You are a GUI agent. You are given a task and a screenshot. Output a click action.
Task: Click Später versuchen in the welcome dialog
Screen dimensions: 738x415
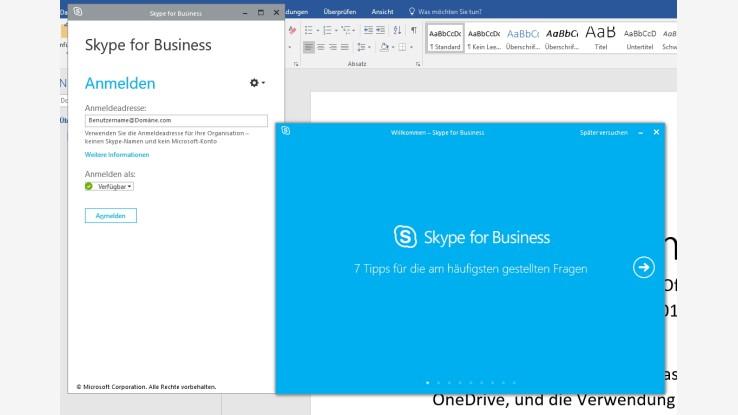pos(604,132)
